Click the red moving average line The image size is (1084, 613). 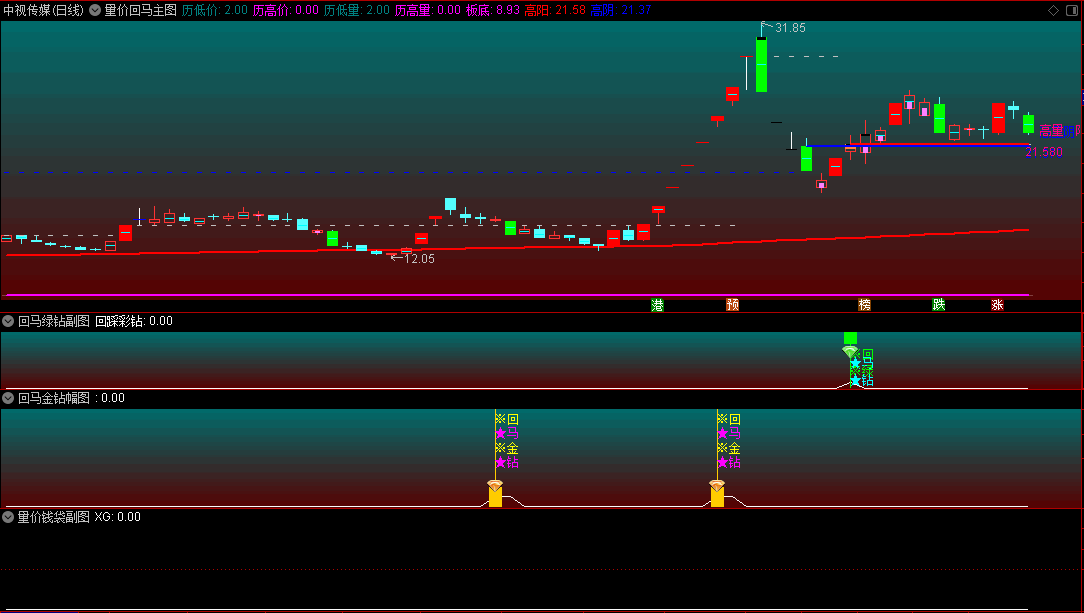(517, 245)
